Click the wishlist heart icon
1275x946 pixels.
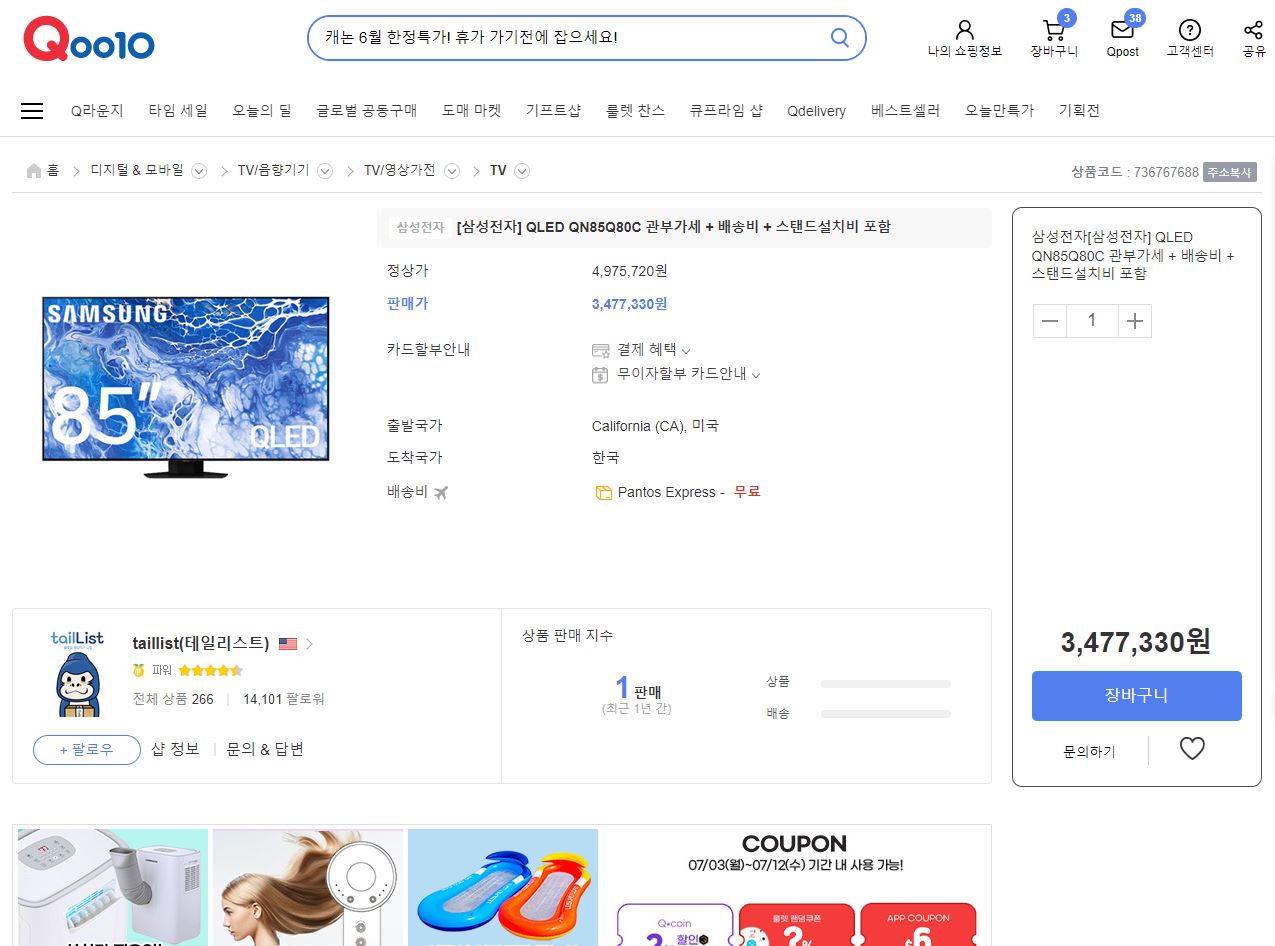coord(1192,748)
